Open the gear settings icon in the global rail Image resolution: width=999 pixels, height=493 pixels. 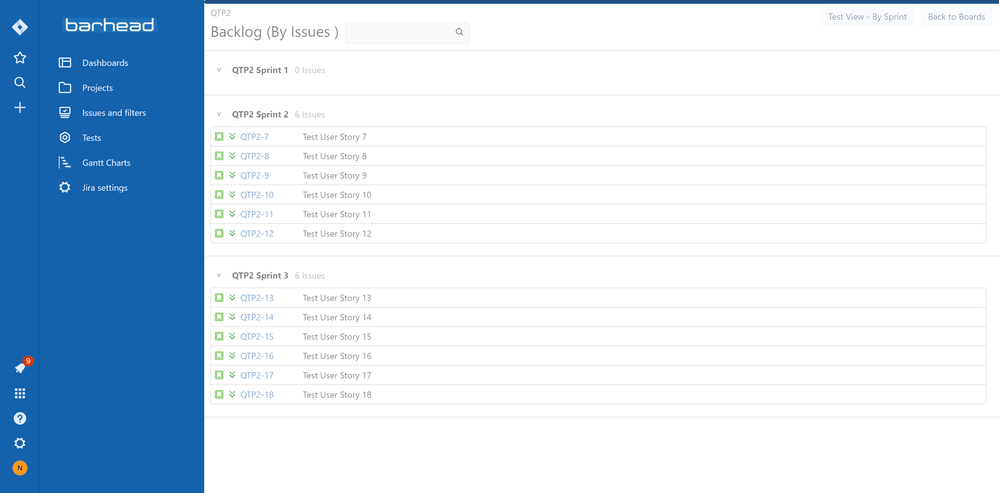point(20,443)
